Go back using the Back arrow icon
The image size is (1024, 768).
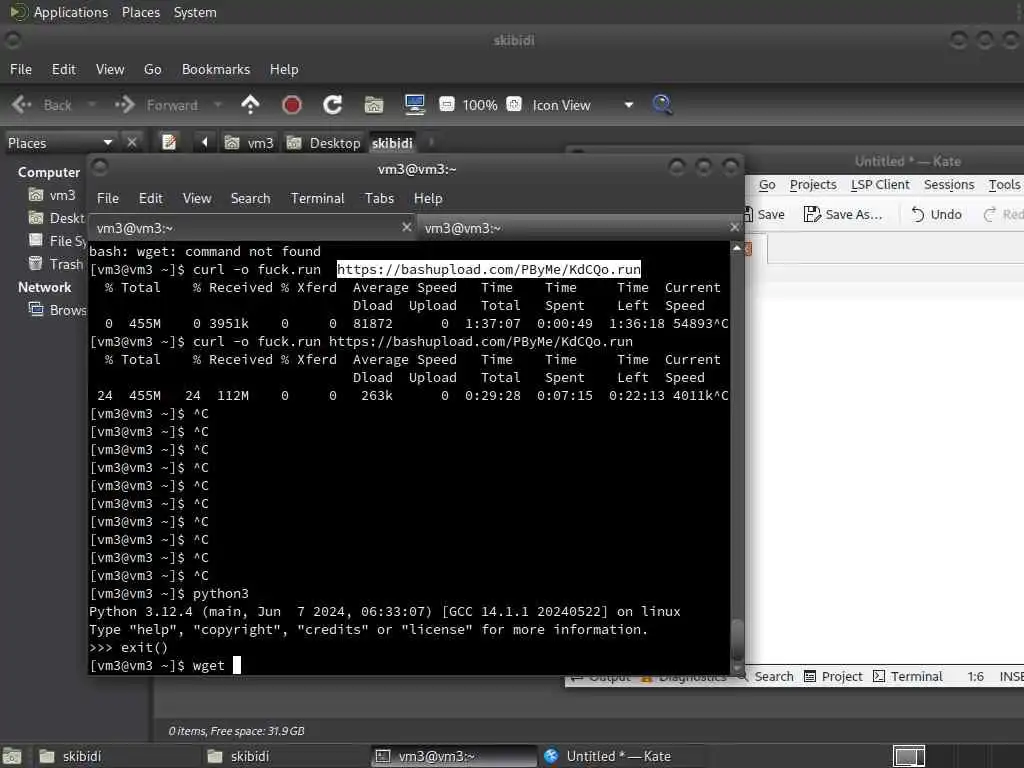point(22,104)
